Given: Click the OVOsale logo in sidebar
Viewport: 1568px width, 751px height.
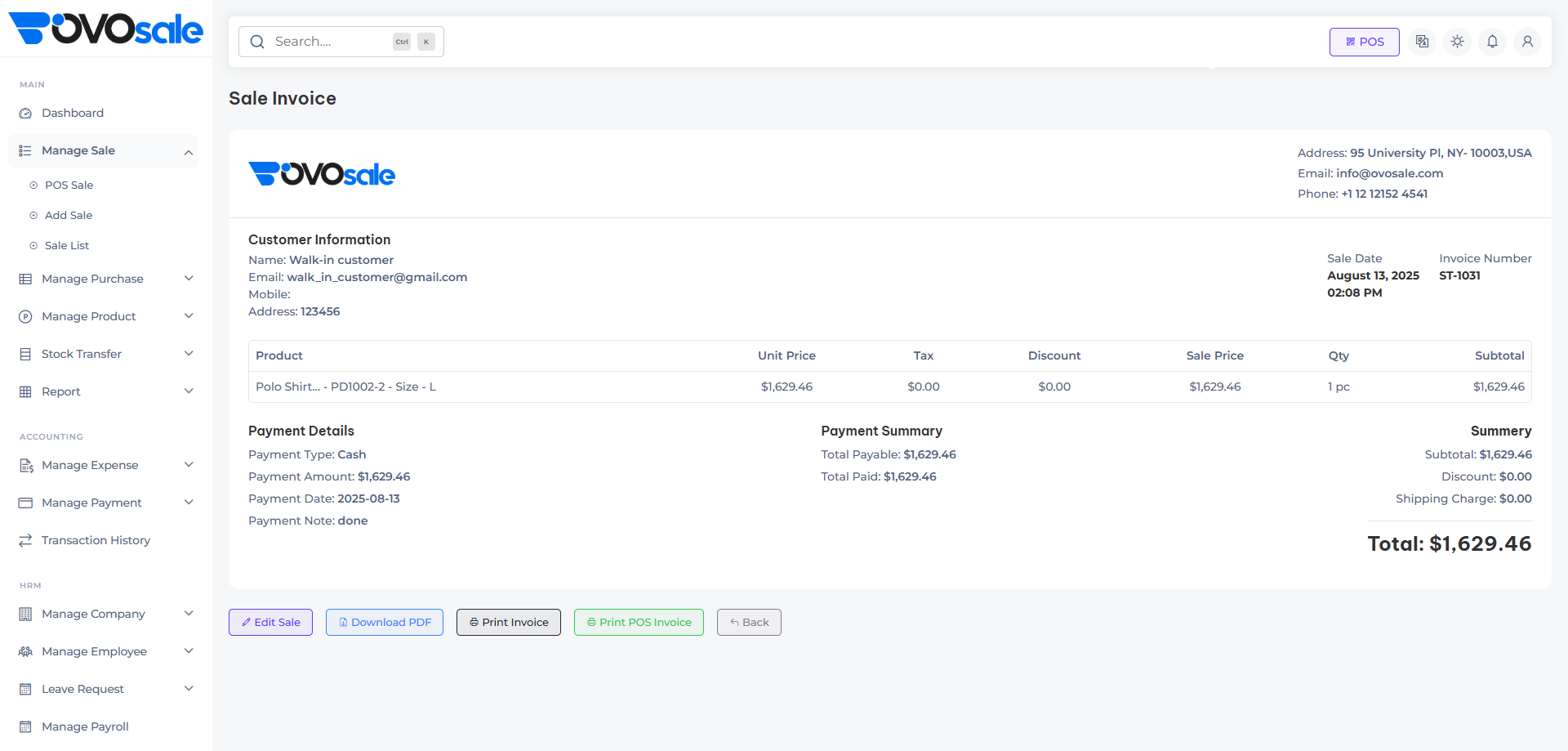Looking at the screenshot, I should [105, 29].
